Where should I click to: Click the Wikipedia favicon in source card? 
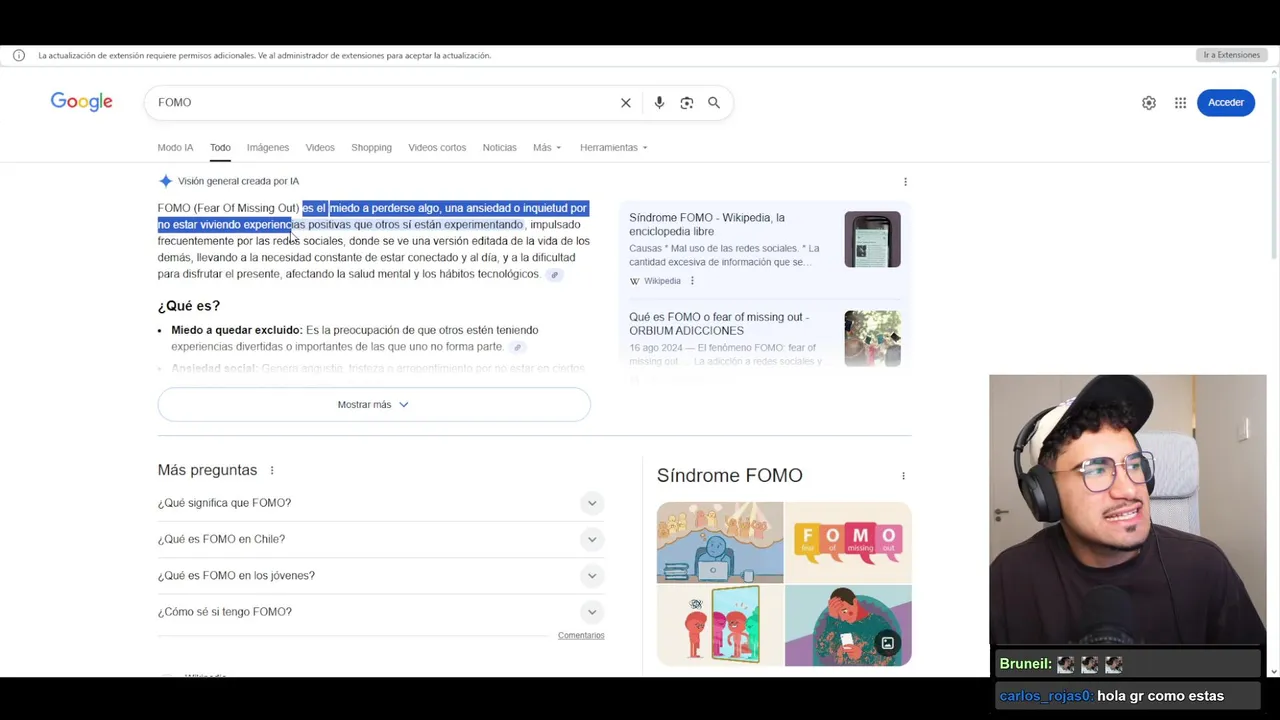pyautogui.click(x=634, y=281)
